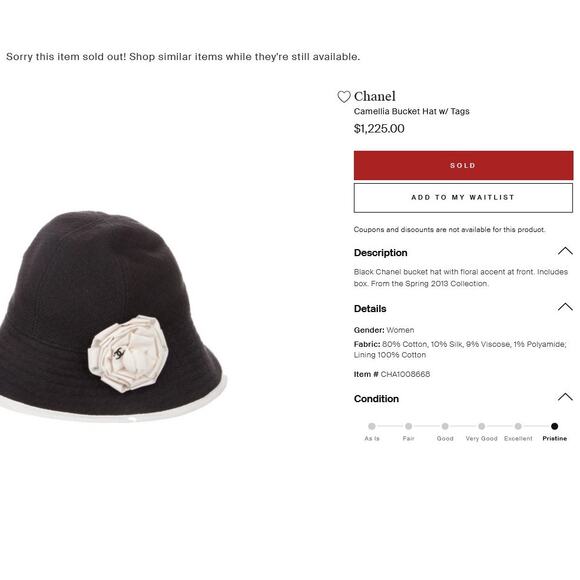Open the black bucket hat product image

pyautogui.click(x=113, y=317)
